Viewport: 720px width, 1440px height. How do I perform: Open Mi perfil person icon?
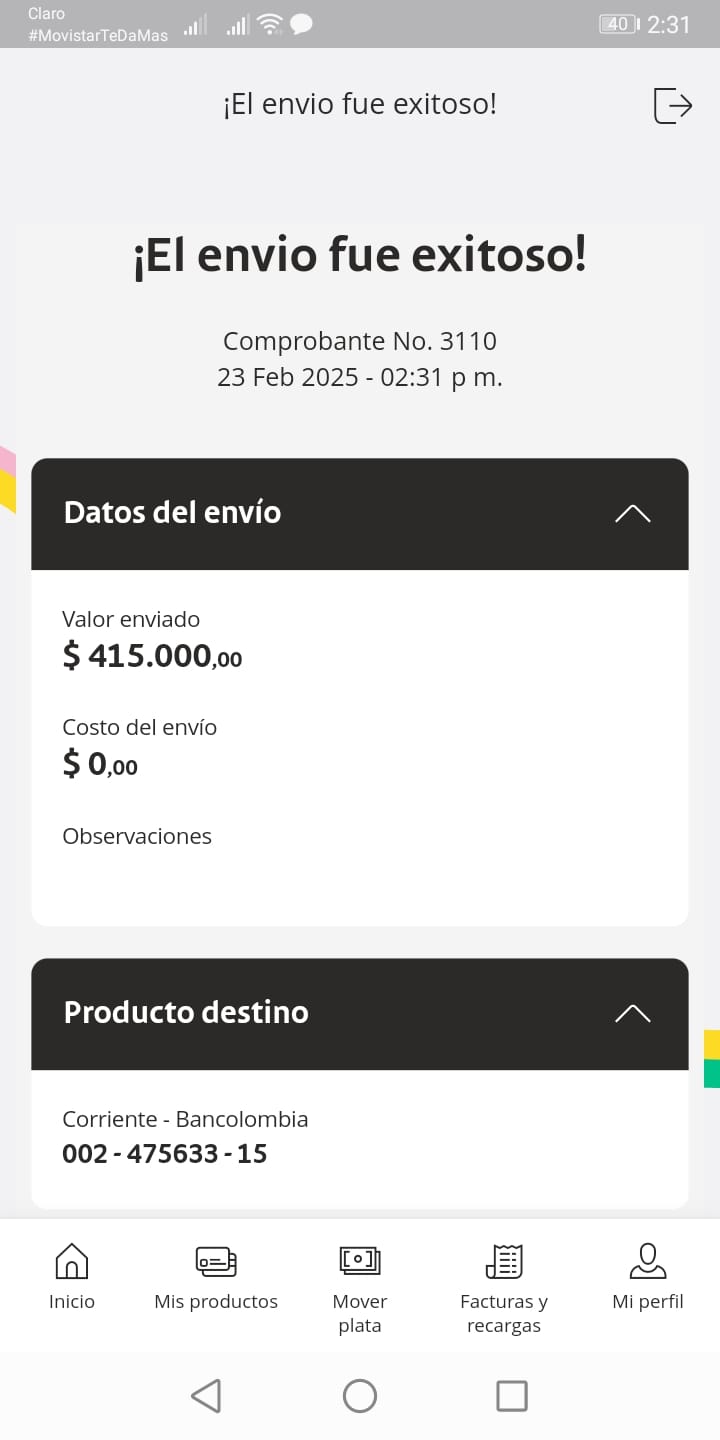point(648,1261)
